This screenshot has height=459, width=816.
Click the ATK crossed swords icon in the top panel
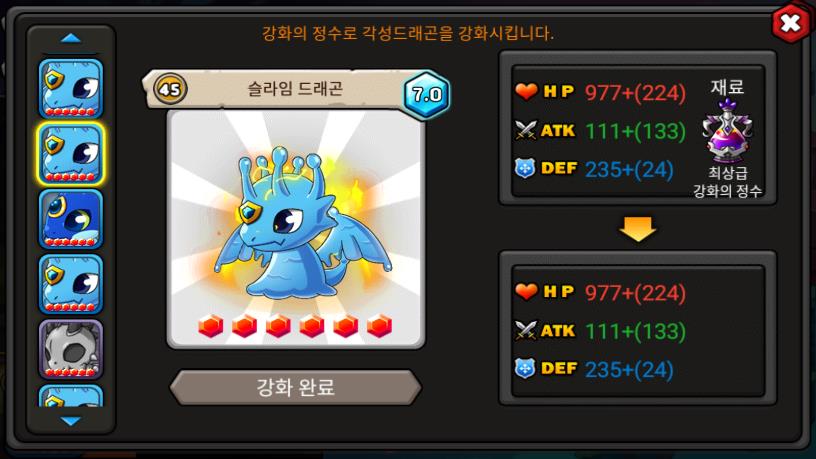click(x=526, y=130)
